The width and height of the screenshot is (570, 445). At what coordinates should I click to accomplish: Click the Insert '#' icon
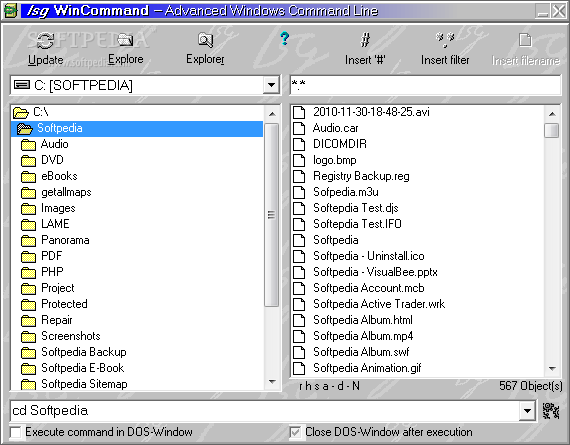coord(365,39)
